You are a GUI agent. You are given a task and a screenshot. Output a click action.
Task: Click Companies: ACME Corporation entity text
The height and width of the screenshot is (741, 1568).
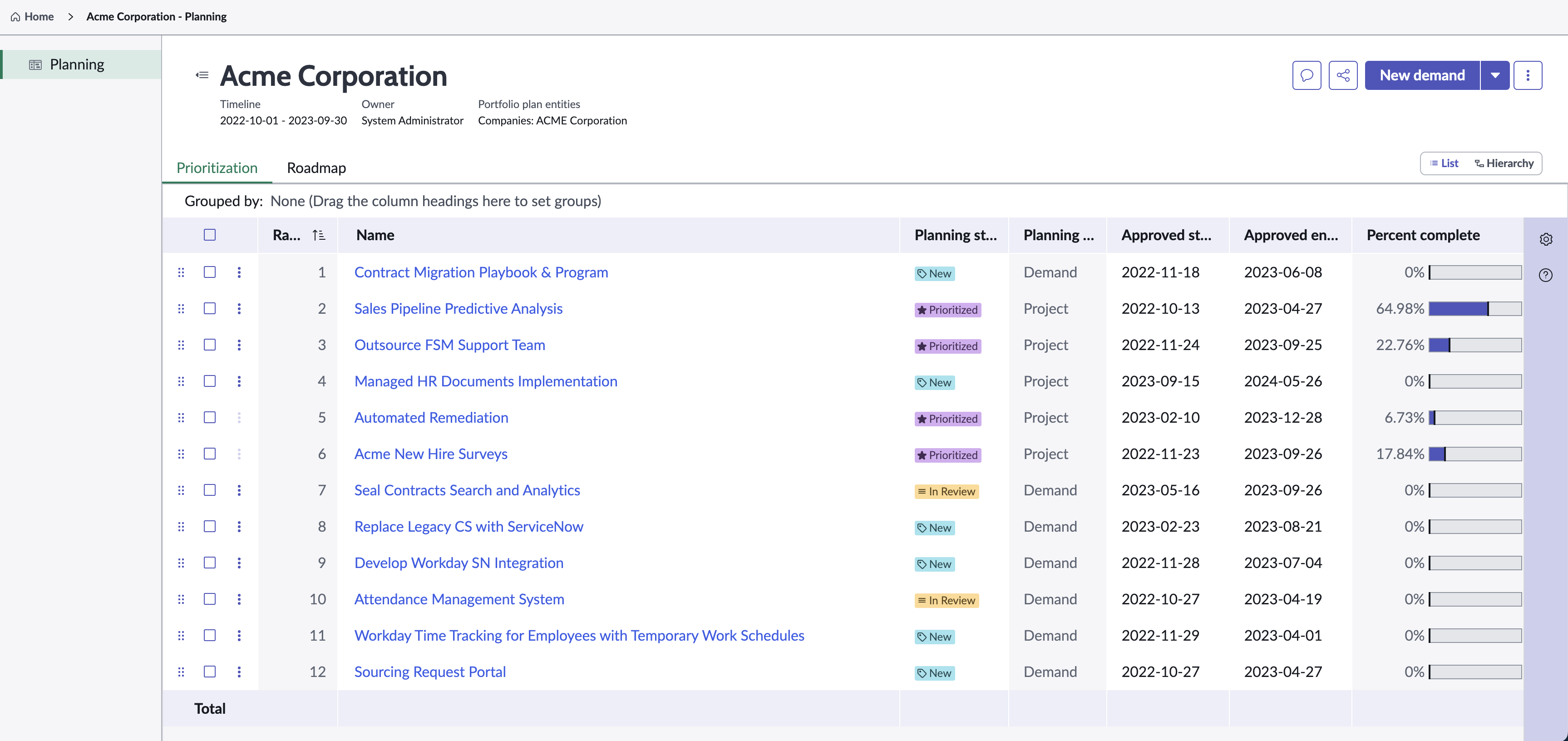pos(552,121)
